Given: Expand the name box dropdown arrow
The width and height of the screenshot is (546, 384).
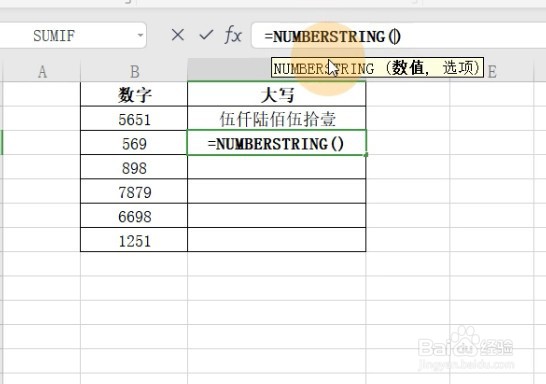Looking at the screenshot, I should (140, 35).
